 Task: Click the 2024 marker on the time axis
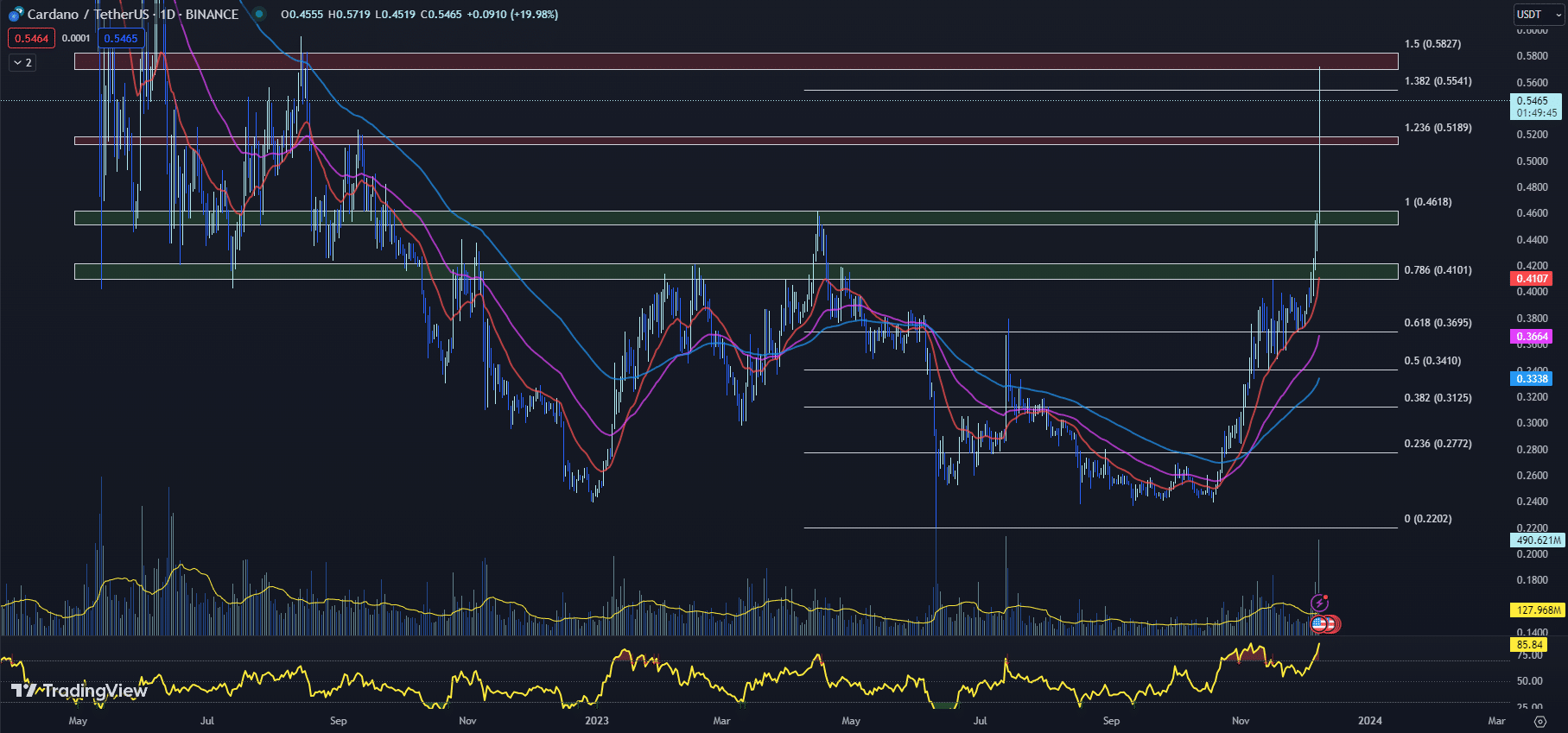[x=1369, y=720]
